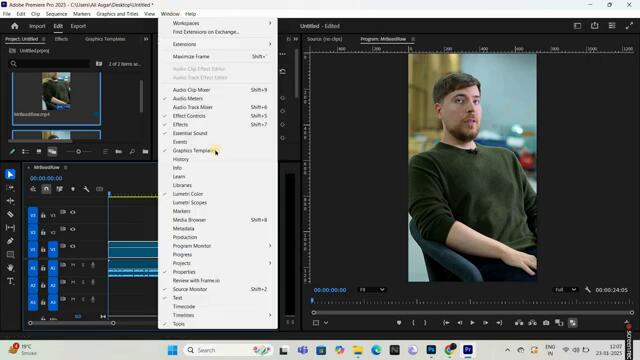Click Export Frame camera icon
The width and height of the screenshot is (640, 360).
[546, 322]
